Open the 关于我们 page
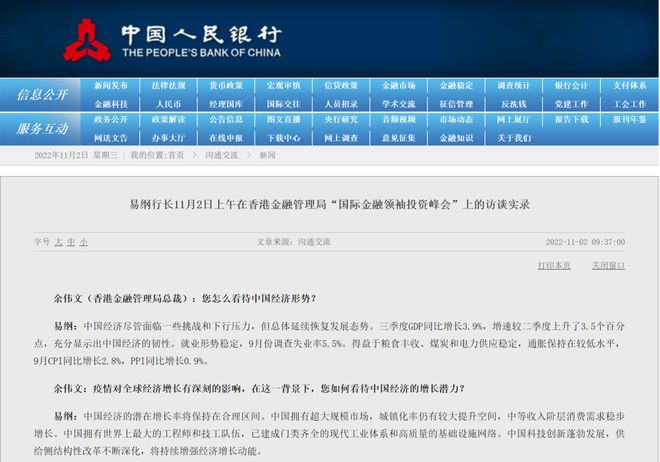Viewport: 660px width, 462px height. [x=514, y=138]
